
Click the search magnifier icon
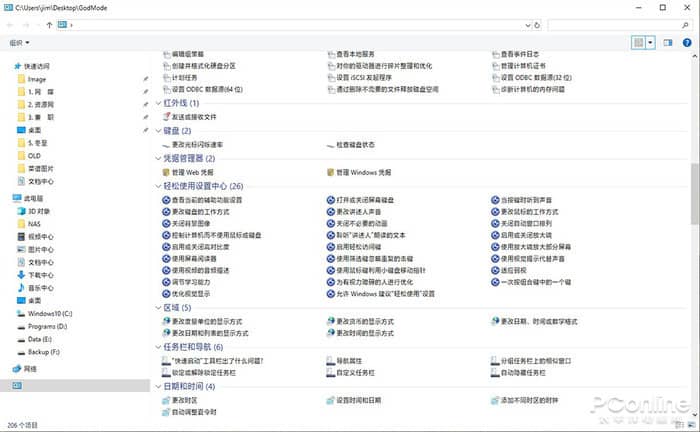[685, 25]
